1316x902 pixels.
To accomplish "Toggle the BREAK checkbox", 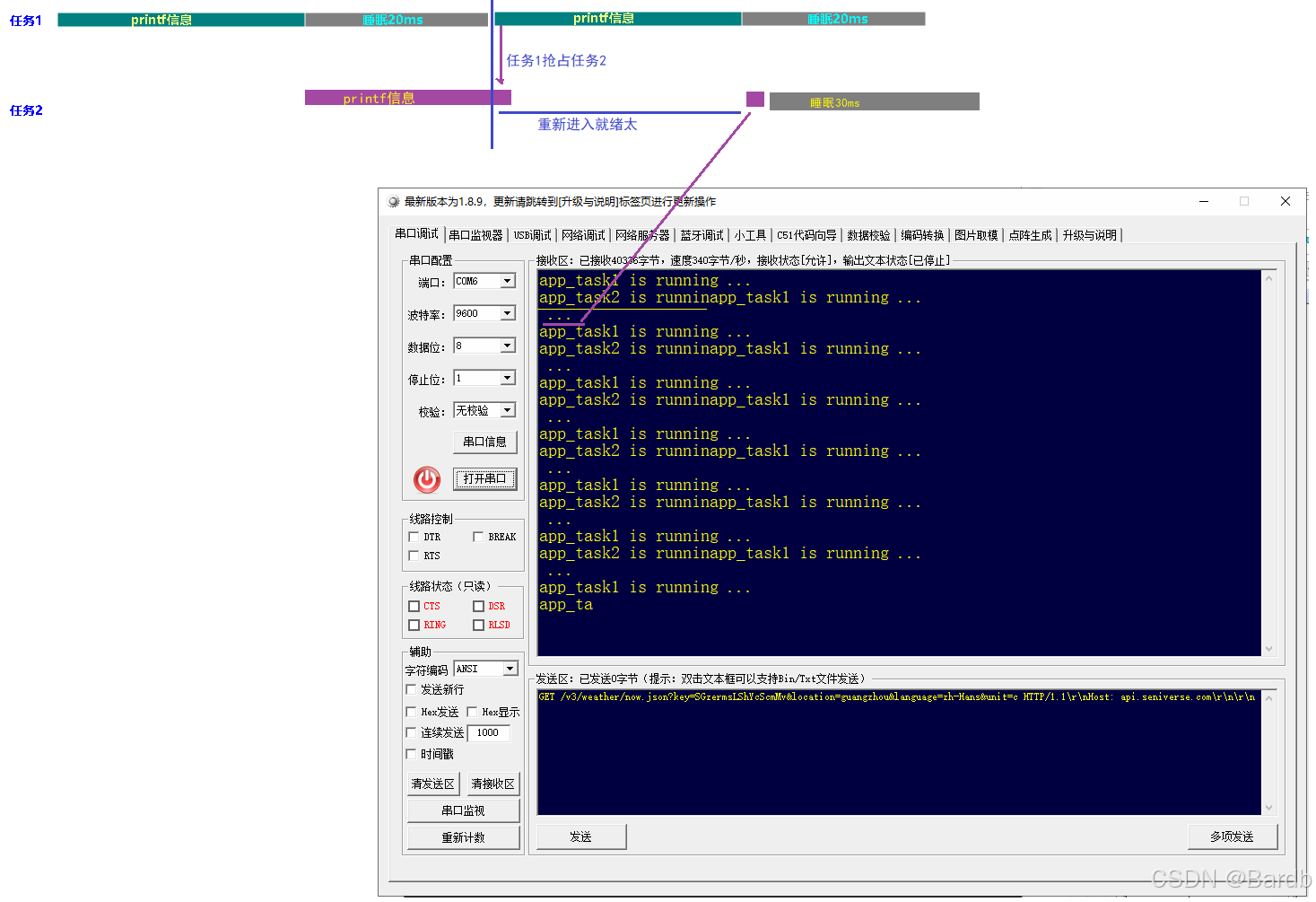I will (x=478, y=537).
